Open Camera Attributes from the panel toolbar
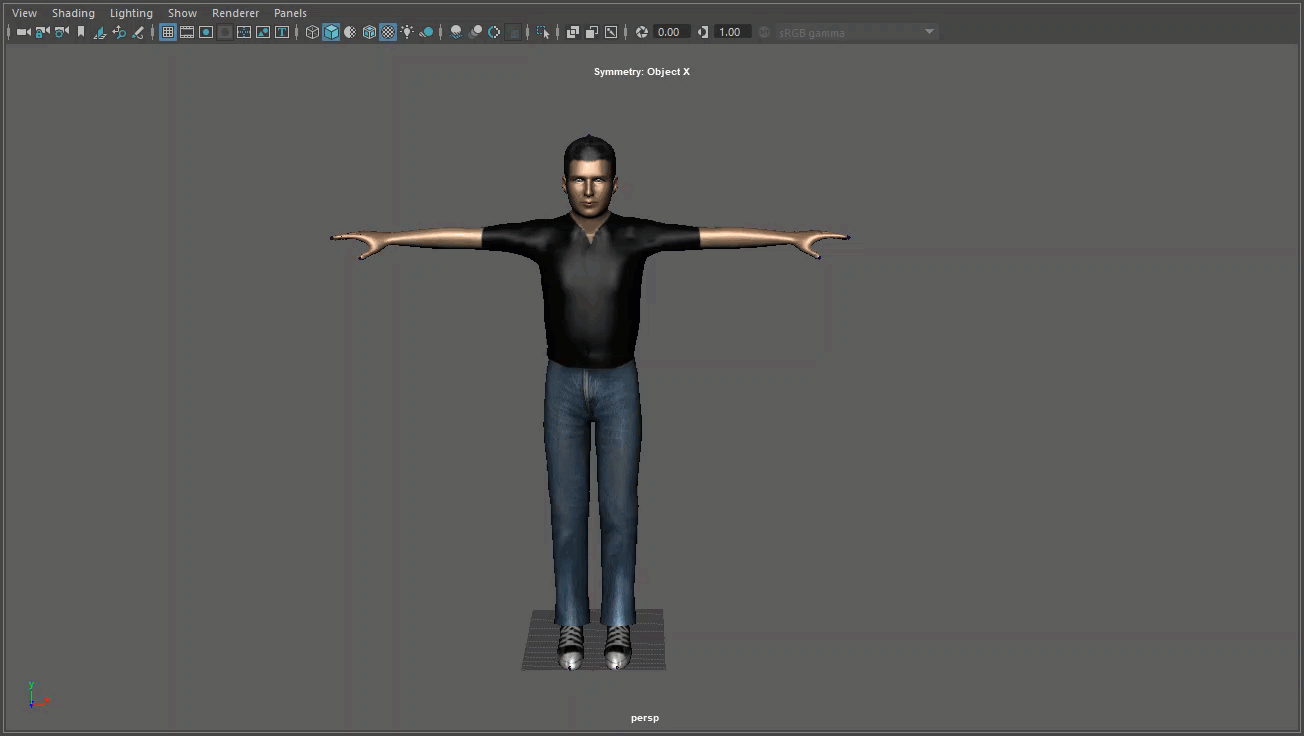 coord(62,32)
